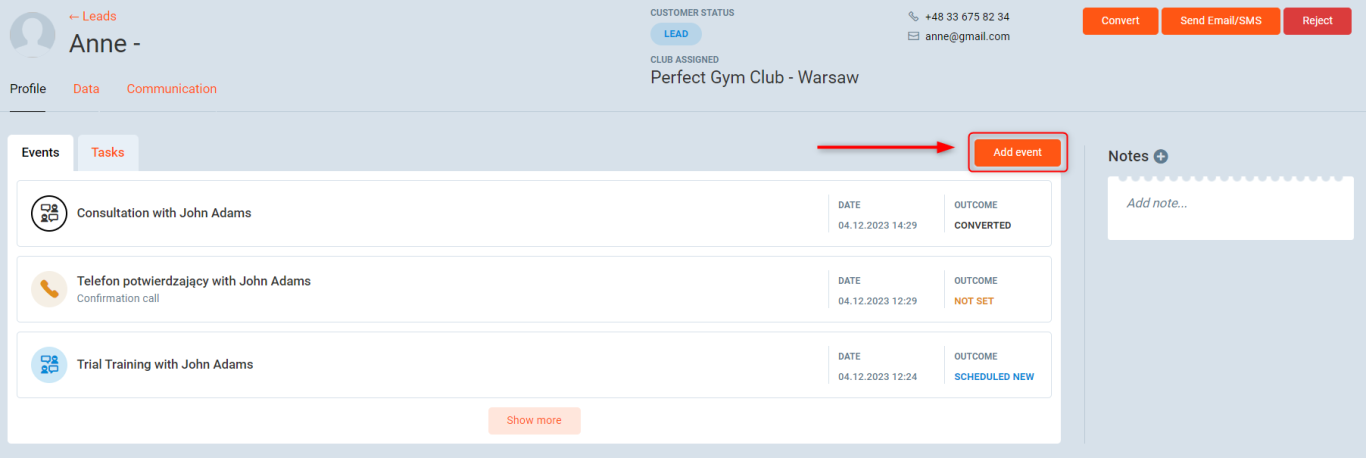Click the Perfect Gym Club - Warsaw text
1366x458 pixels.
pos(754,77)
